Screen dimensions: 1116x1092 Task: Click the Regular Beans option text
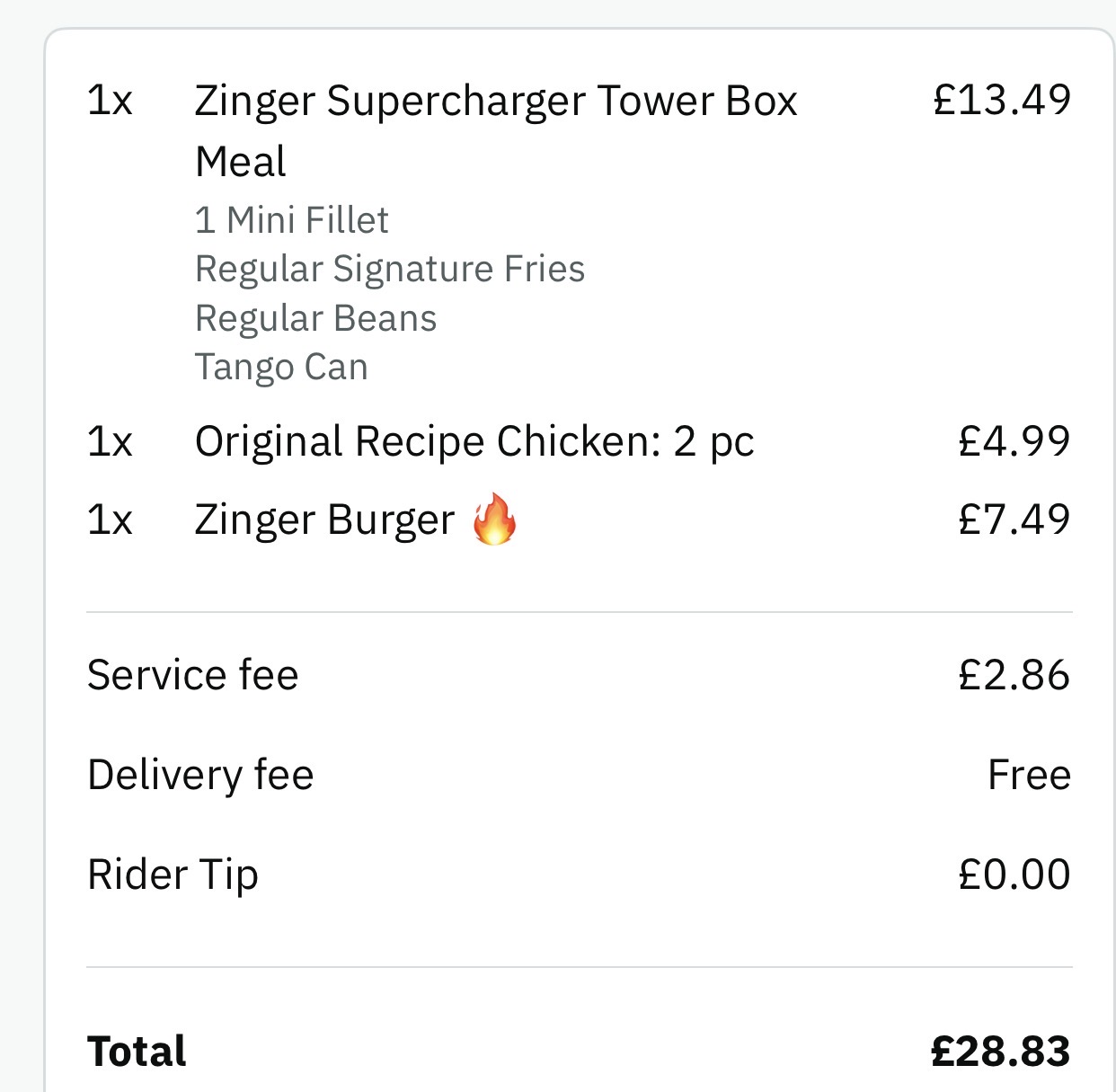315,318
